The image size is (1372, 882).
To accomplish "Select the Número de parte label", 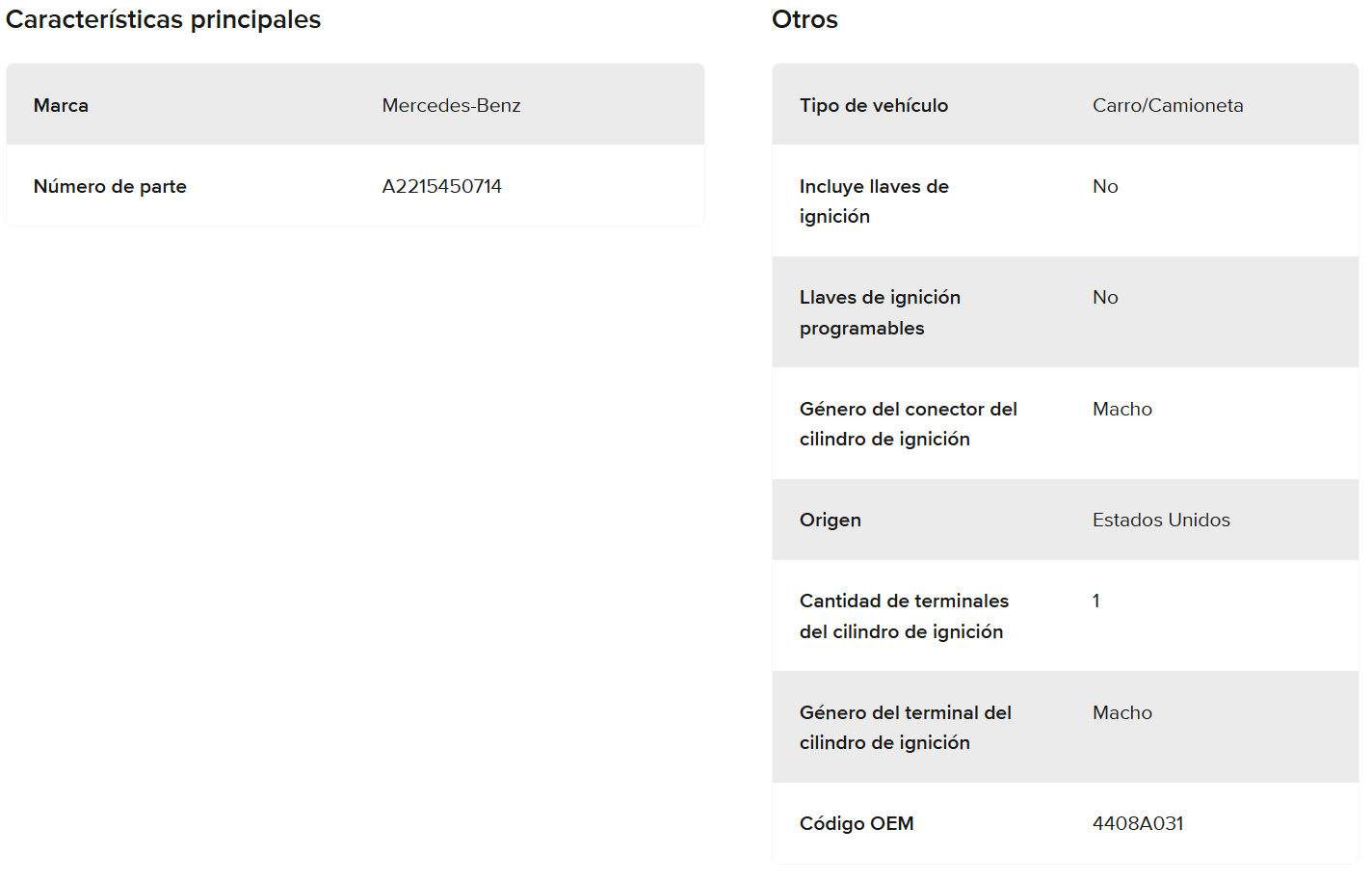I will coord(110,186).
